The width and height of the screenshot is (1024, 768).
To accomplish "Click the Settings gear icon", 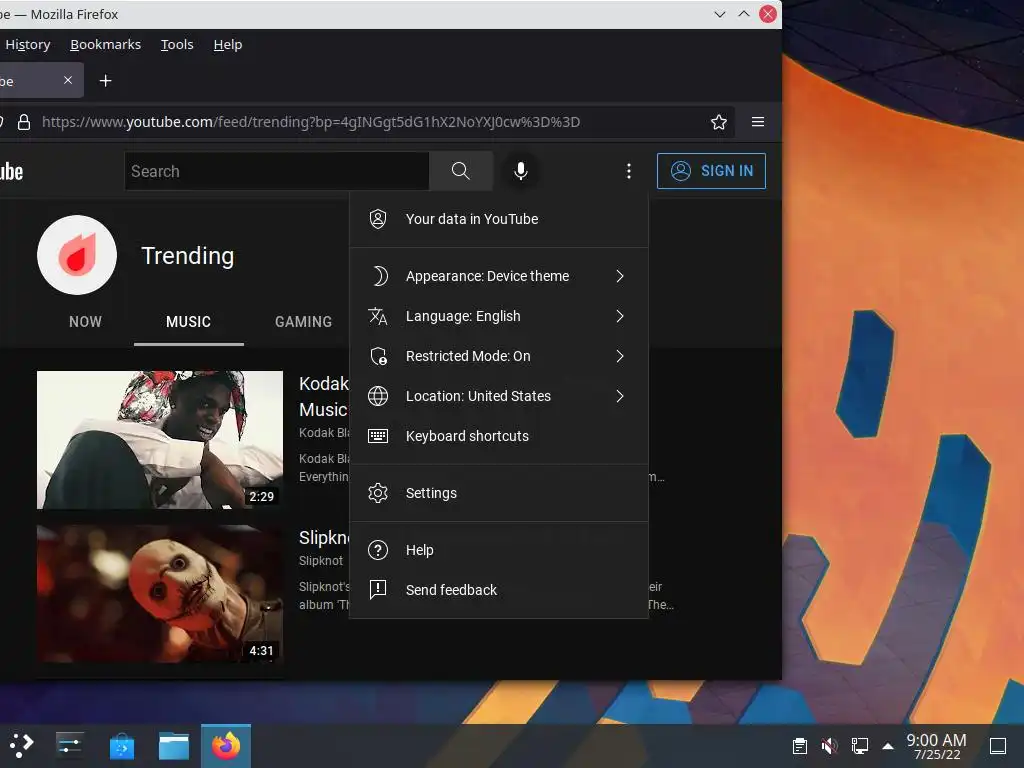I will click(x=378, y=493).
